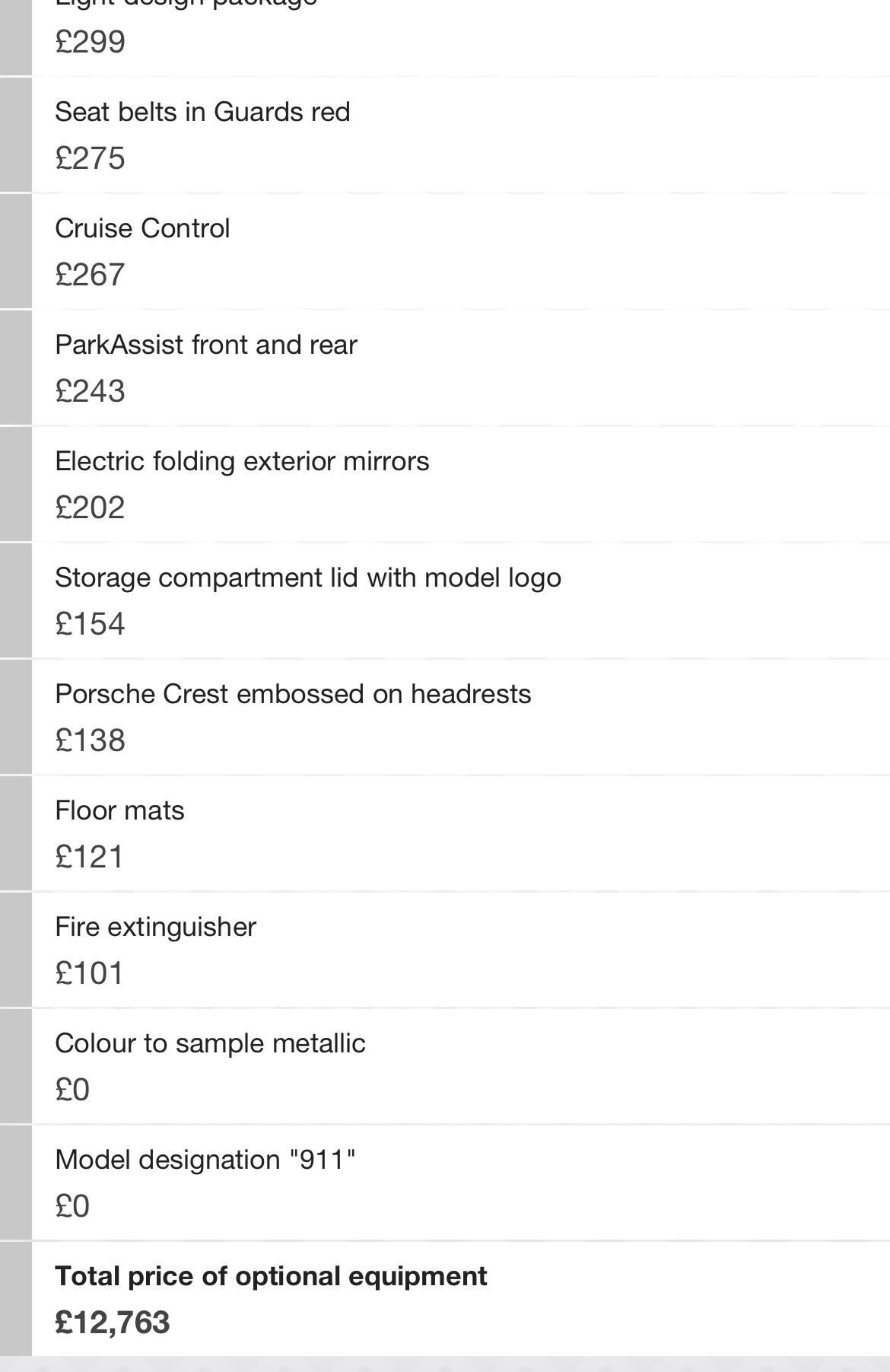Tap the £154 storage lid price

[90, 624]
